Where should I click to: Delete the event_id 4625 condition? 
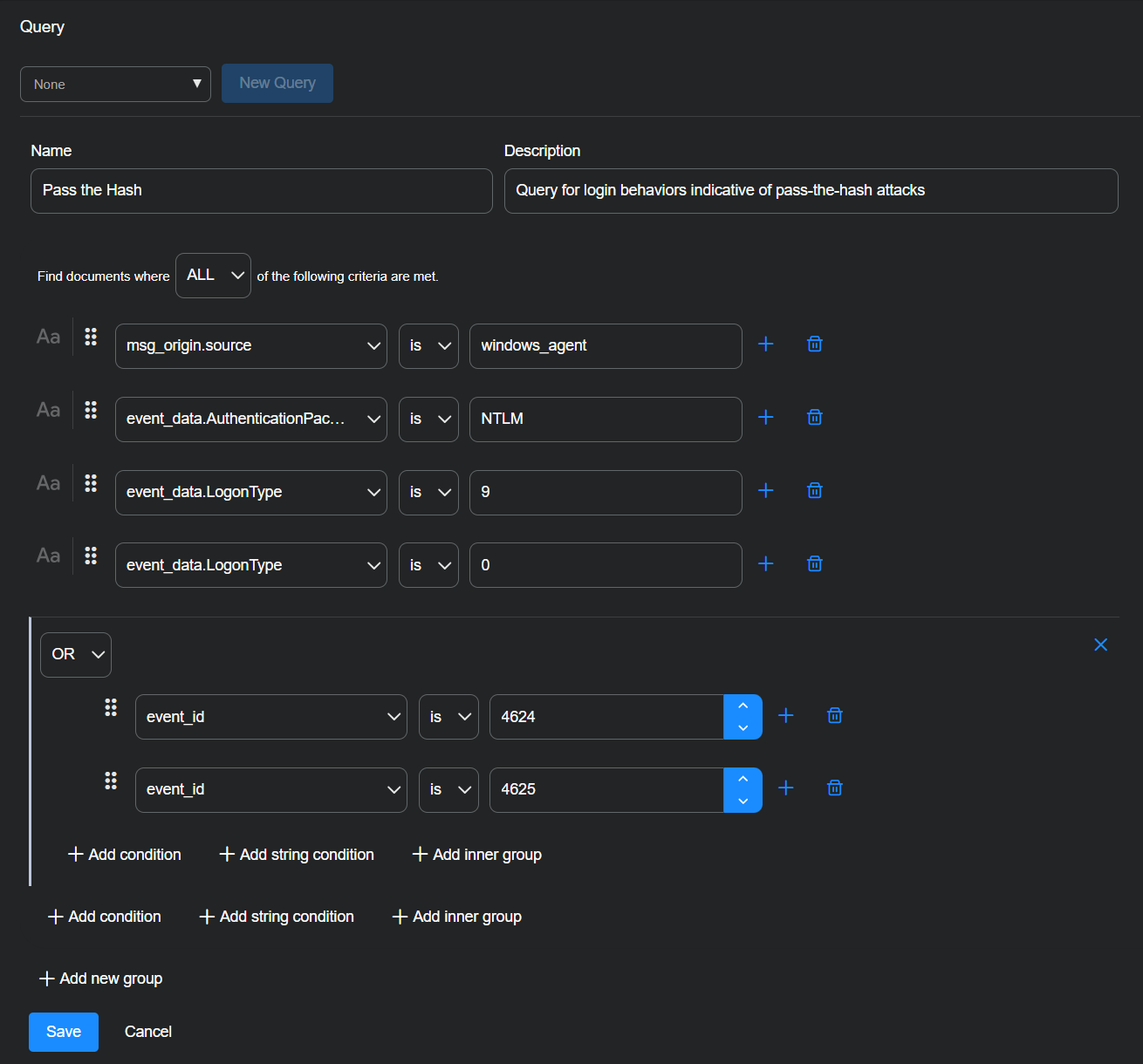(834, 788)
